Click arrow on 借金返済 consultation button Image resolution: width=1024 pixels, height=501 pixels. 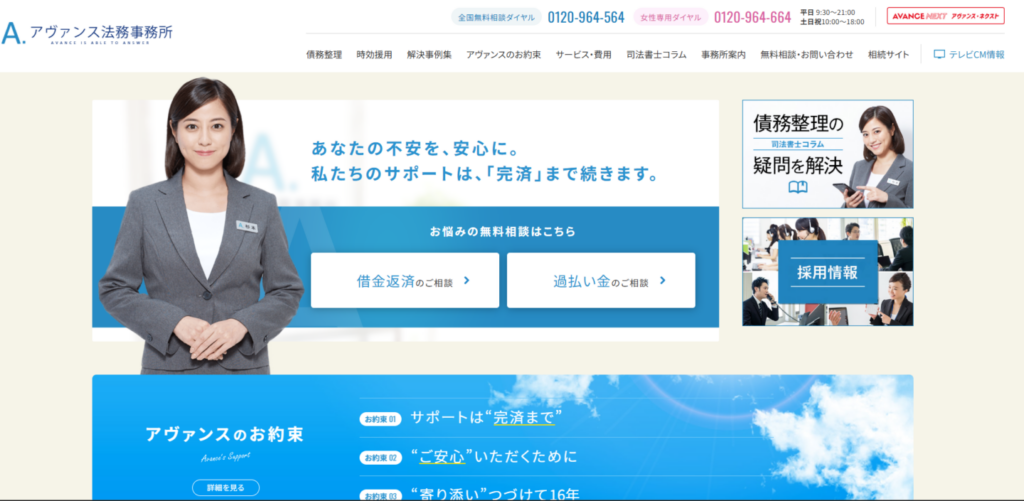point(467,281)
